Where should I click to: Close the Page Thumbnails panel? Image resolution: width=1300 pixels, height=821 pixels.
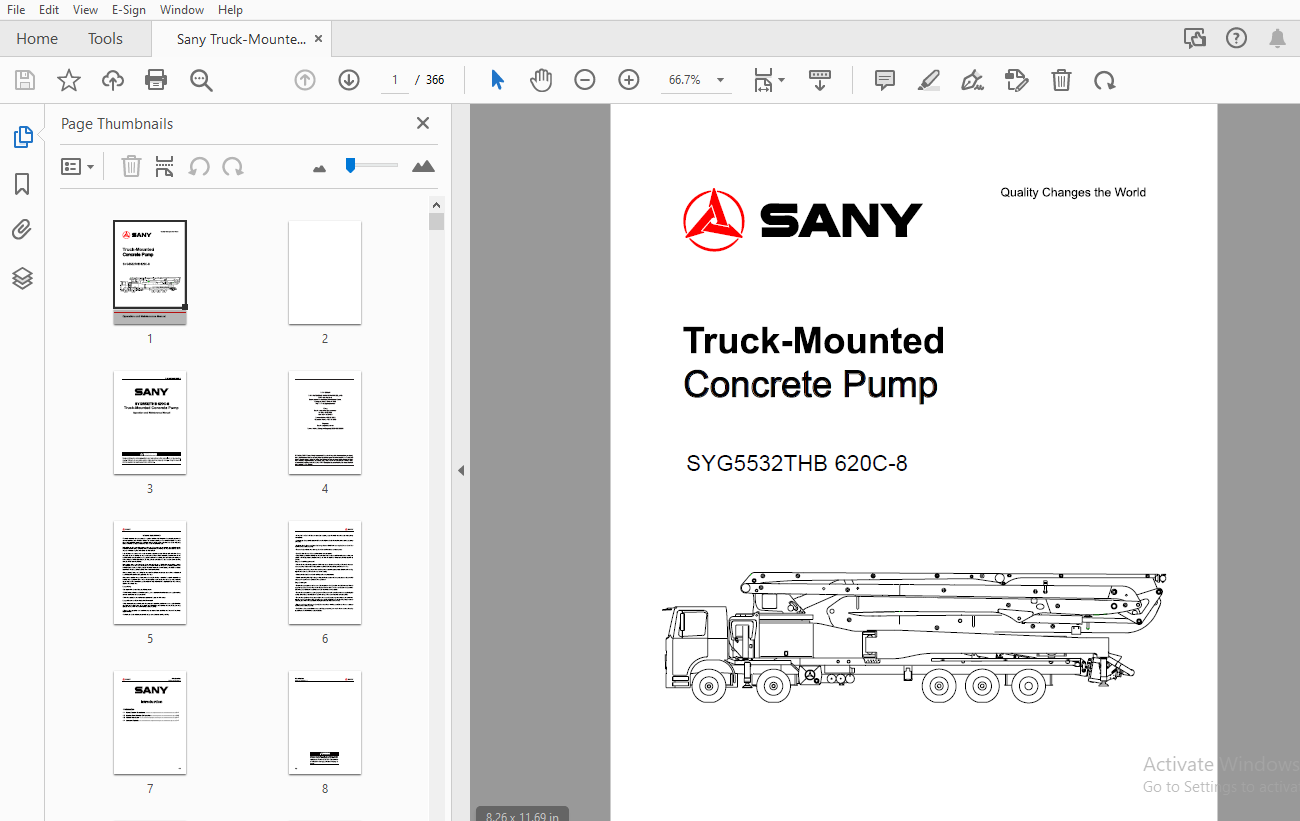tap(423, 123)
